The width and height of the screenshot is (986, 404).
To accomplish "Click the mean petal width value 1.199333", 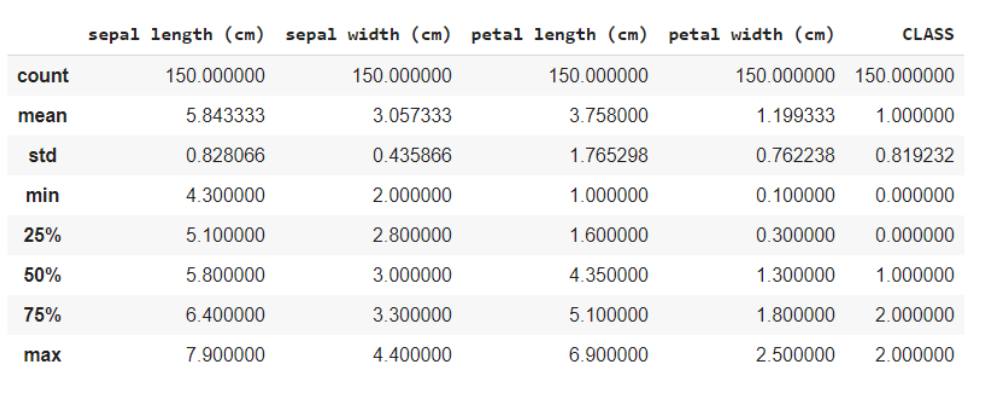I will [795, 116].
